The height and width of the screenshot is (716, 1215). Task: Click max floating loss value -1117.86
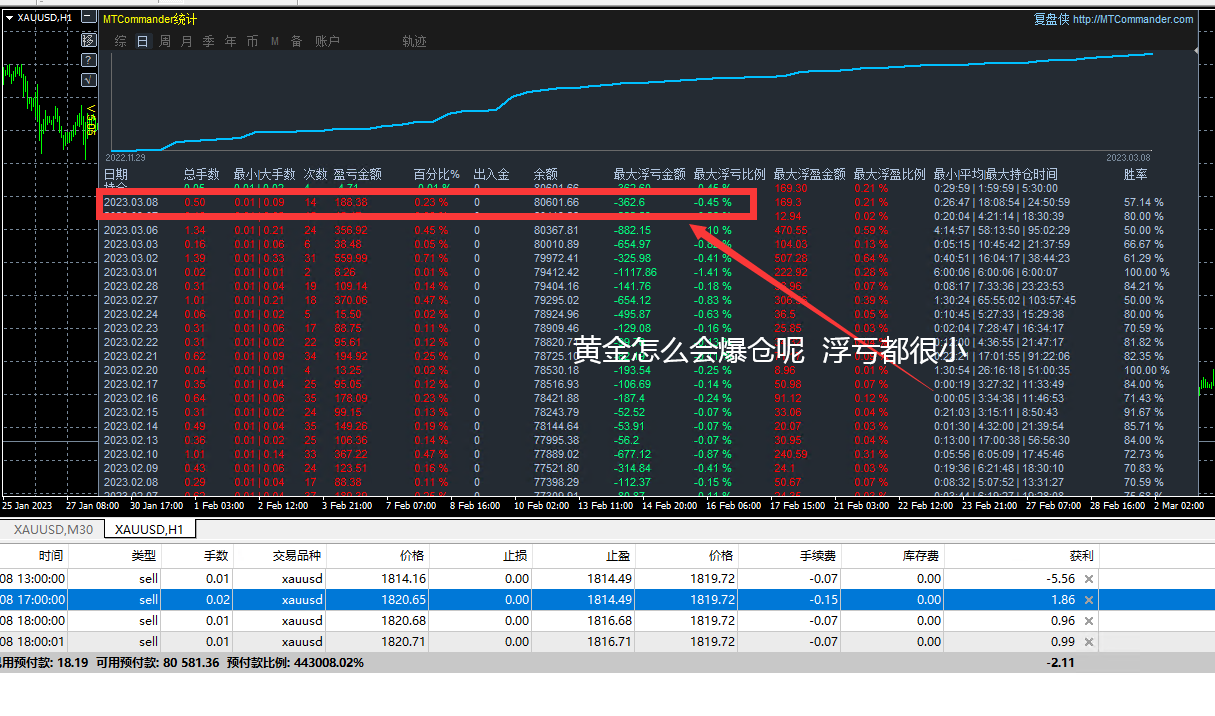point(635,272)
